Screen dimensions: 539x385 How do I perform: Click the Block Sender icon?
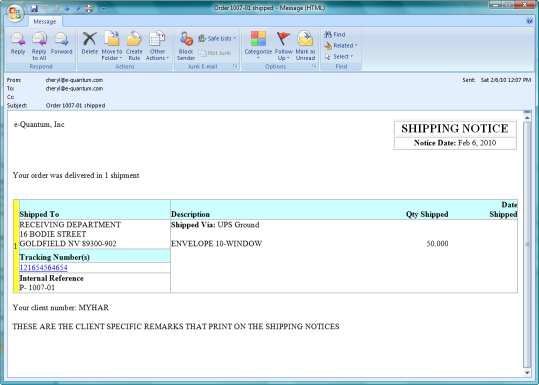coord(186,46)
